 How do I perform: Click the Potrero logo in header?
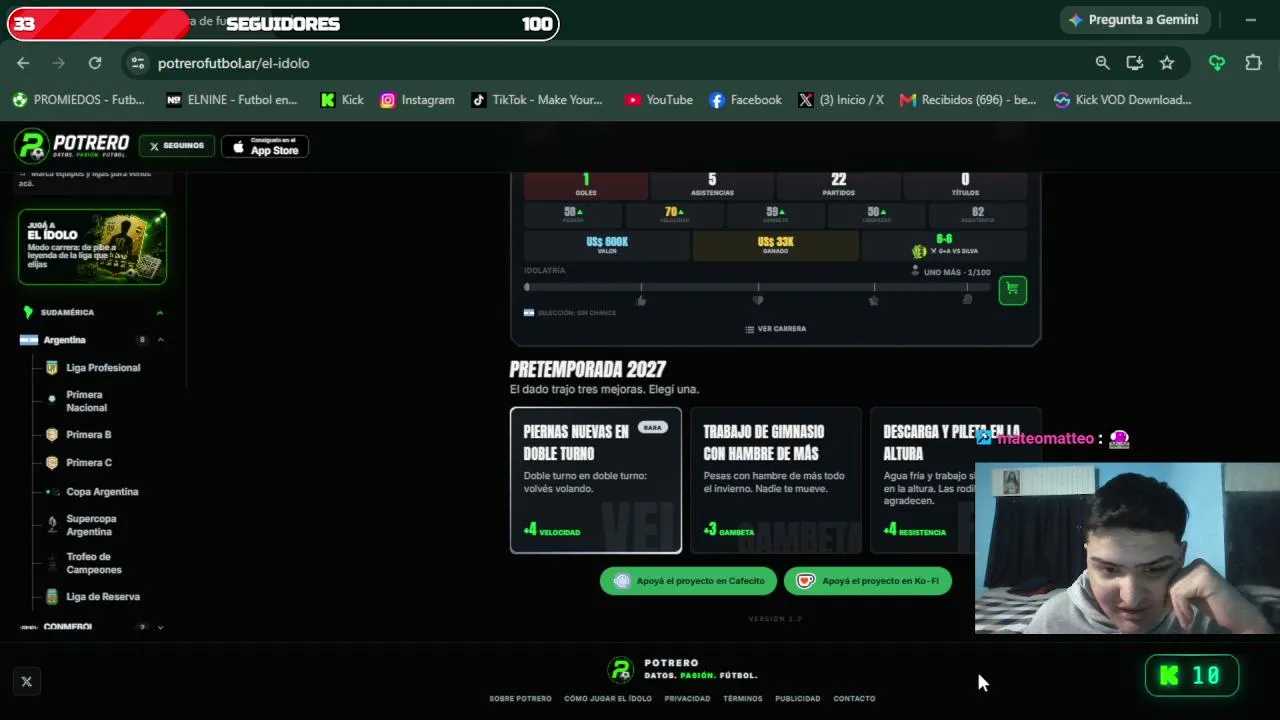tap(72, 146)
